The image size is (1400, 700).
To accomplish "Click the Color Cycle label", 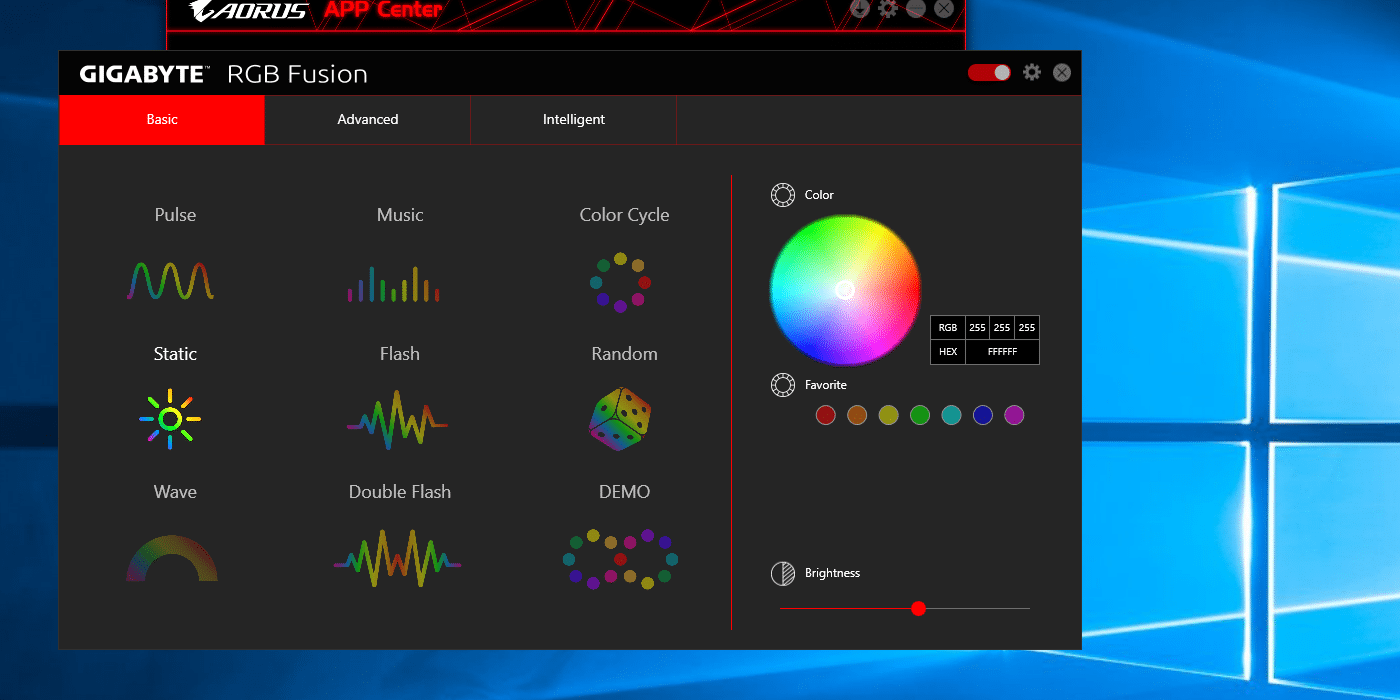I will [x=624, y=215].
